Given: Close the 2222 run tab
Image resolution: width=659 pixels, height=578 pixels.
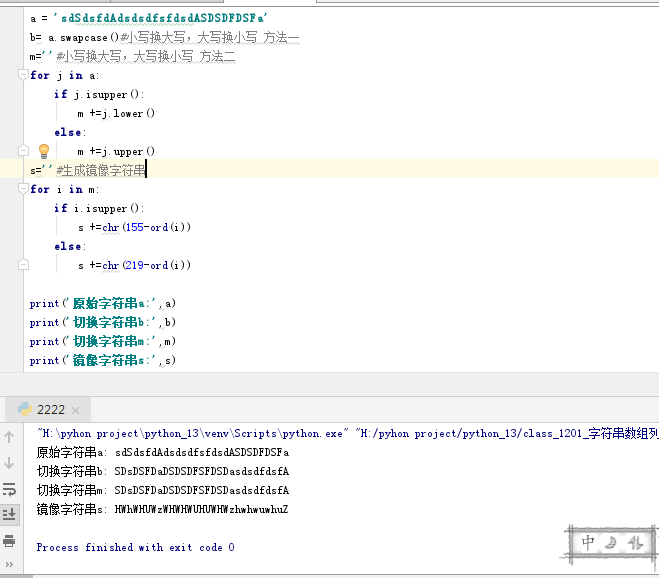Looking at the screenshot, I should click(75, 410).
